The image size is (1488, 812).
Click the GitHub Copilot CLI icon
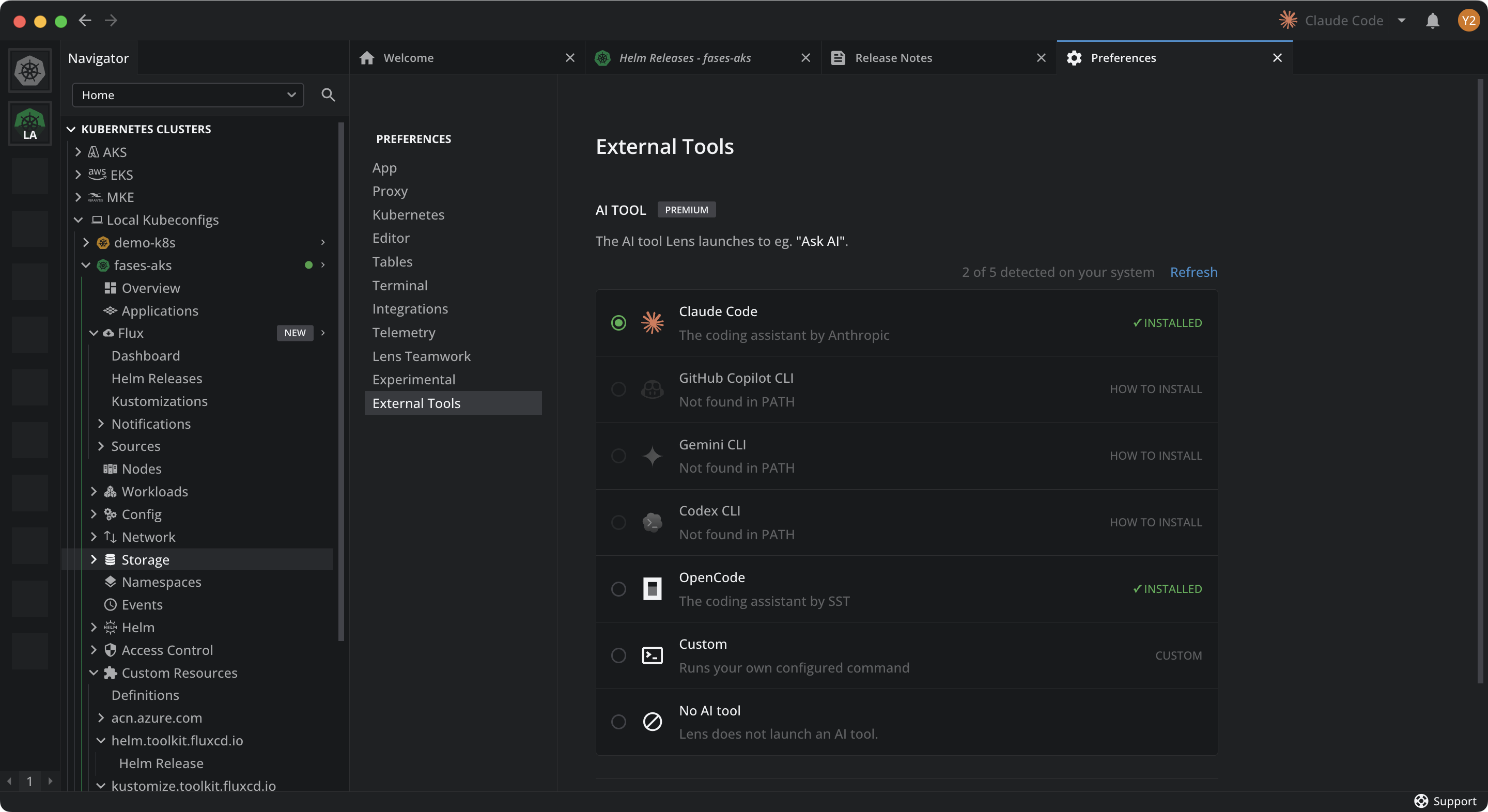pyautogui.click(x=652, y=389)
